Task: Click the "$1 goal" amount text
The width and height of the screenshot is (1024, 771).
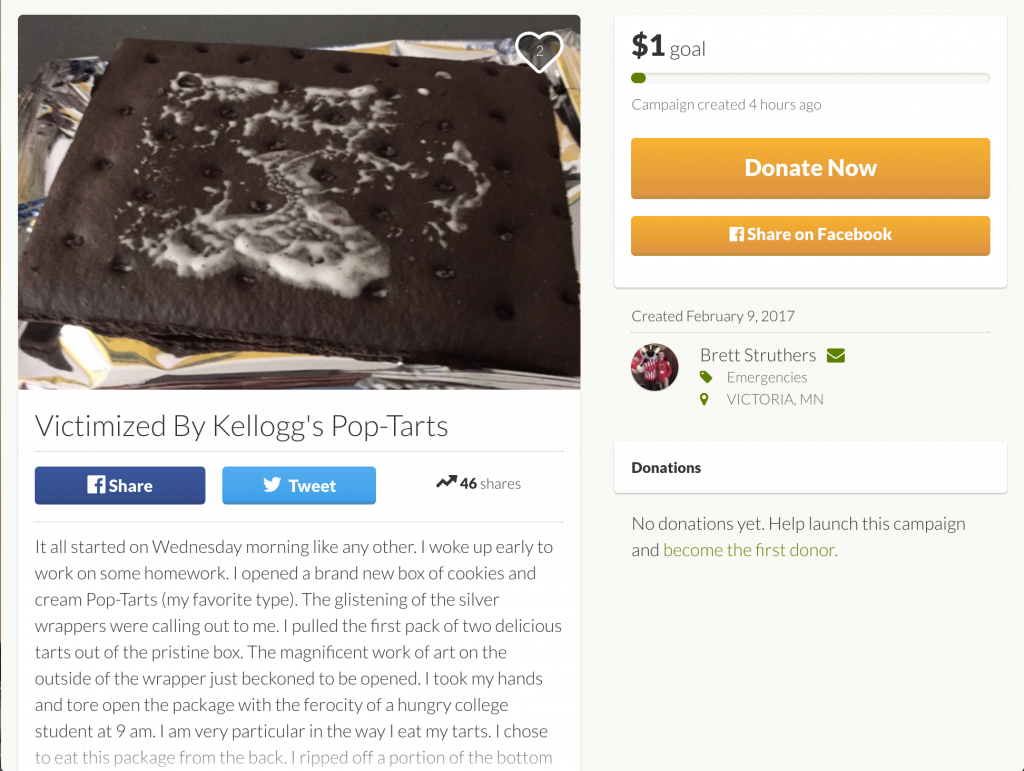Action: 668,46
